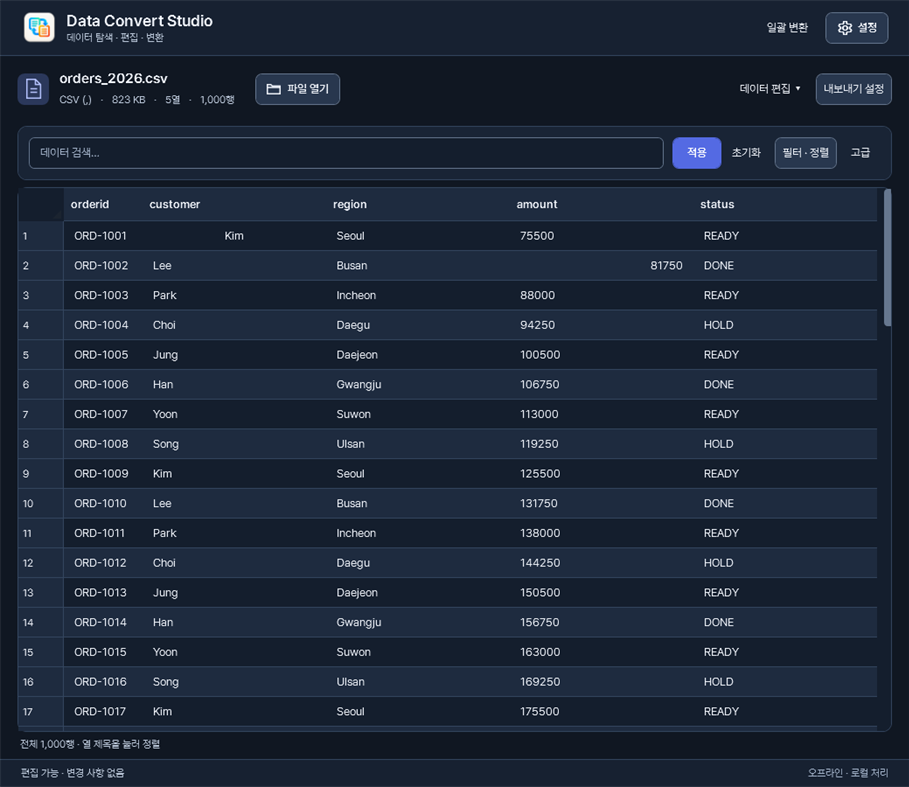Select customer Song in row 16

coord(234,682)
